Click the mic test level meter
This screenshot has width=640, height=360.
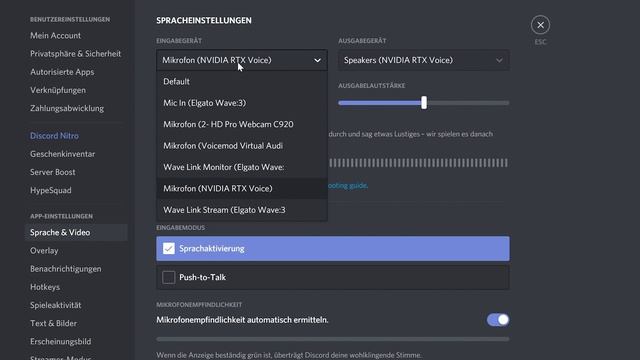coord(419,163)
